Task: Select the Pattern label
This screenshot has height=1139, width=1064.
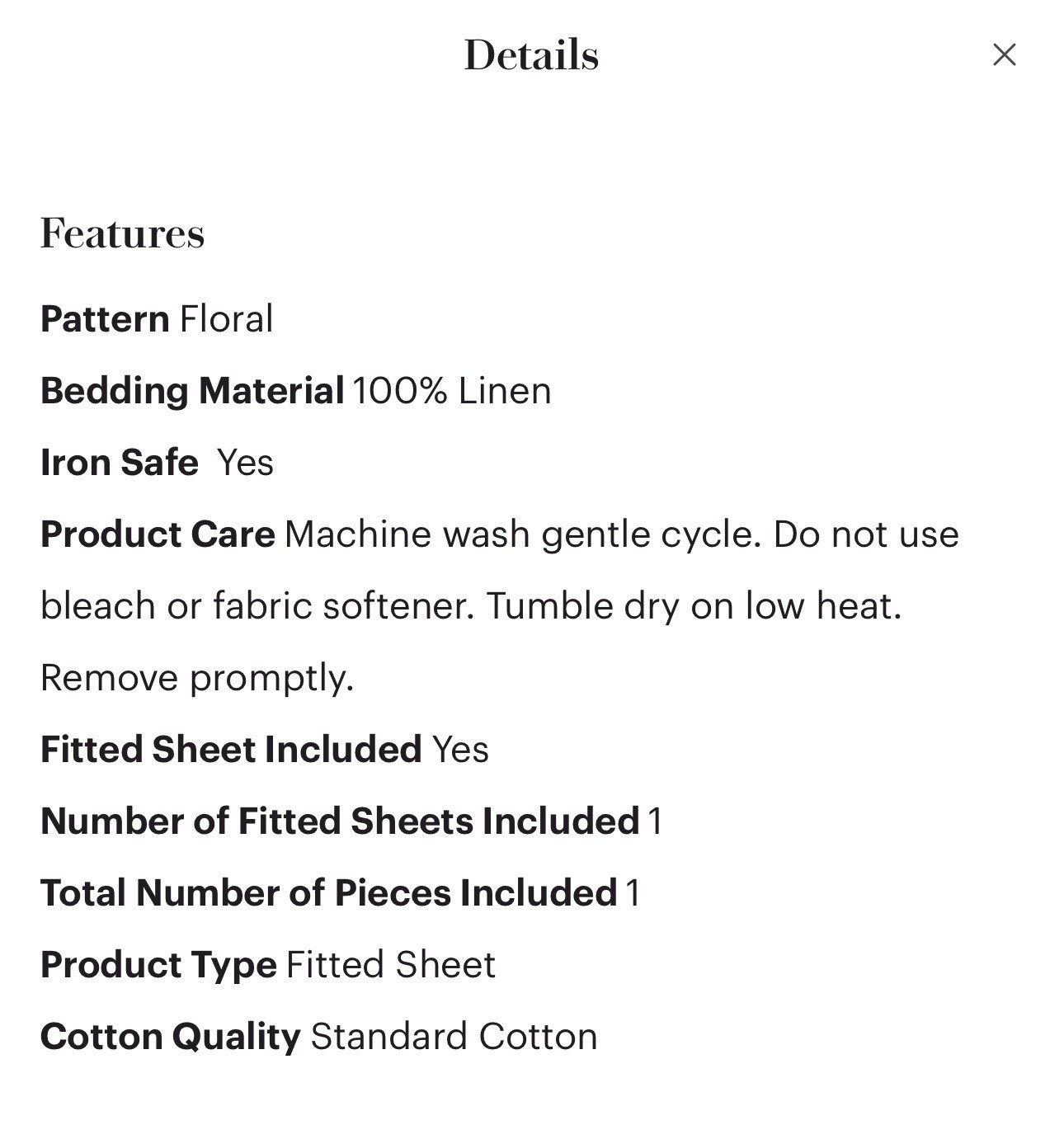Action: point(105,319)
